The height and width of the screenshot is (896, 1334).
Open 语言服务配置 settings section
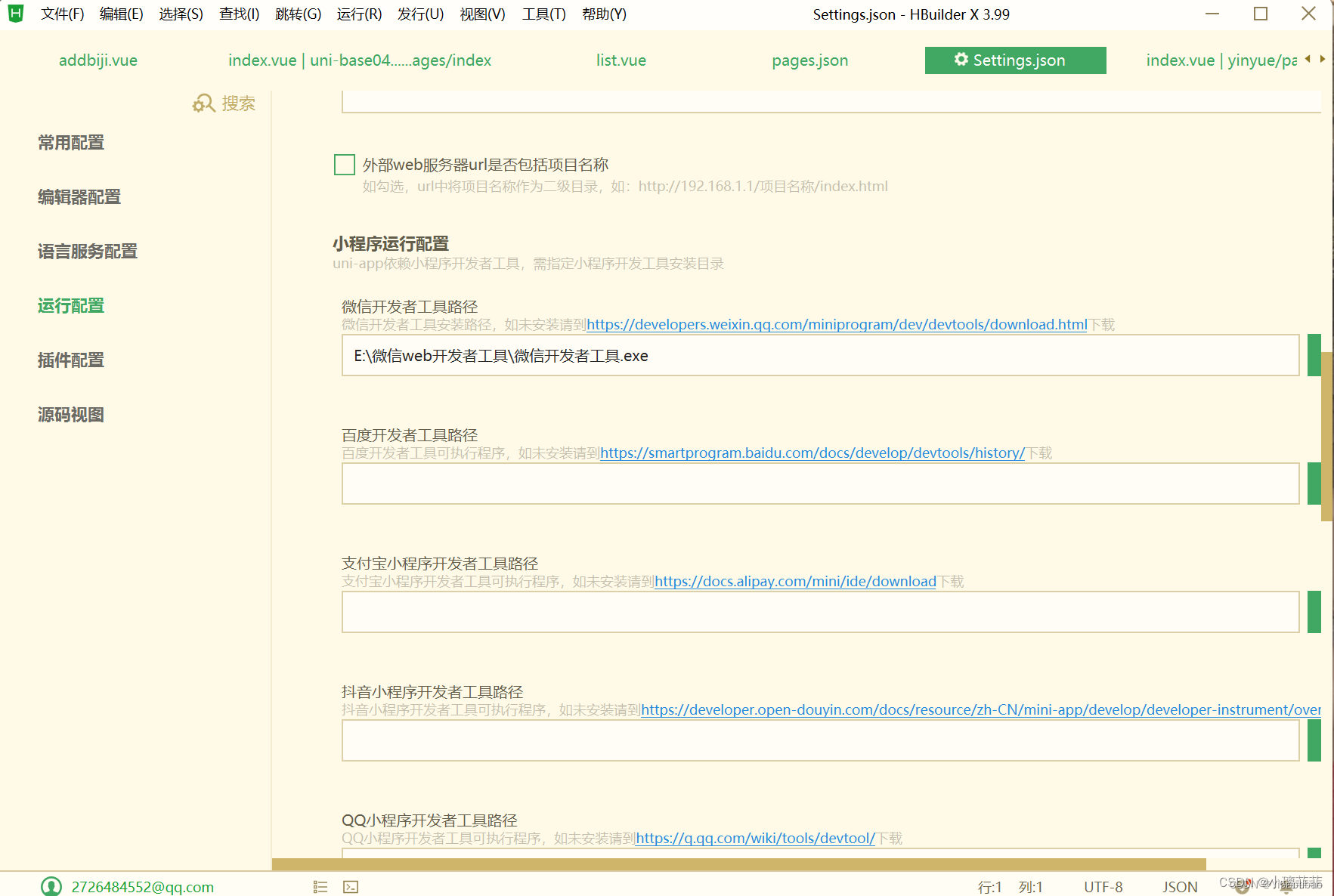click(x=88, y=252)
